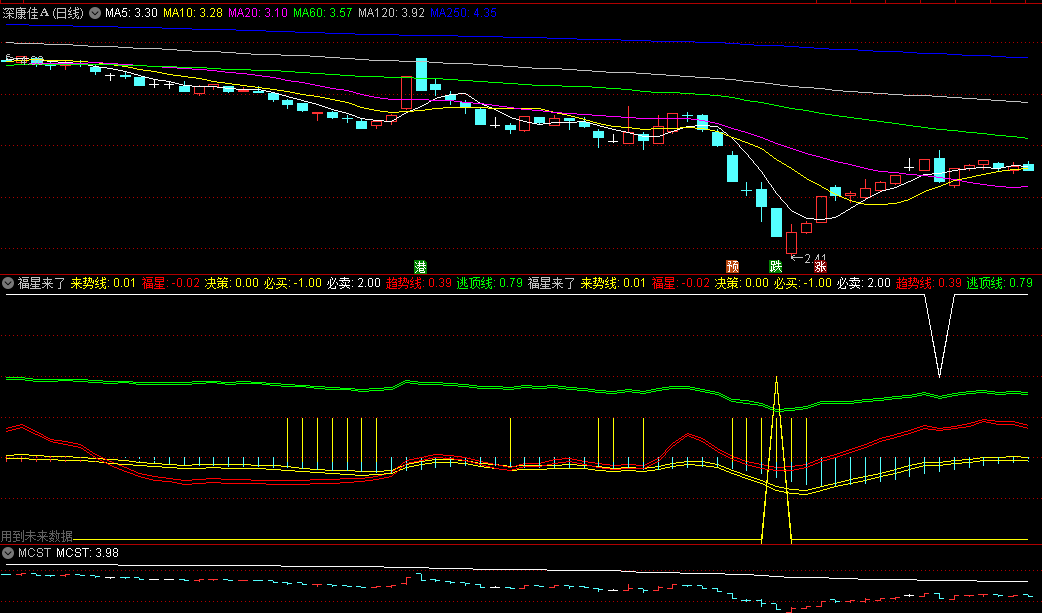Click the magenta MA20: 3.10 label
This screenshot has width=1042, height=613.
click(258, 13)
